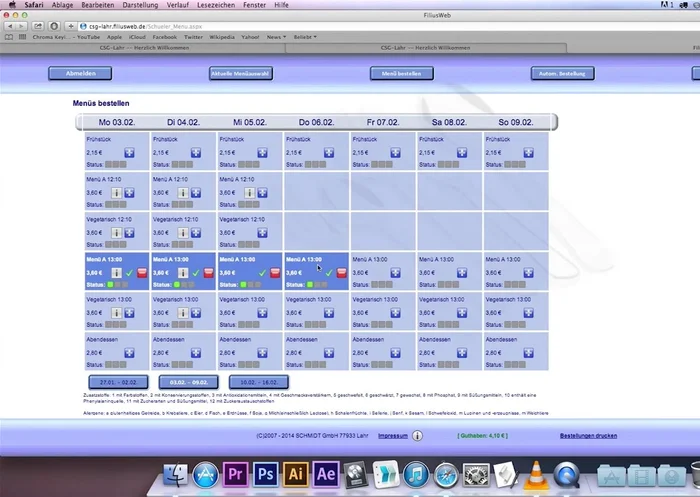Open info for Vegetarisch 12:10 on Wednesday

(x=250, y=232)
